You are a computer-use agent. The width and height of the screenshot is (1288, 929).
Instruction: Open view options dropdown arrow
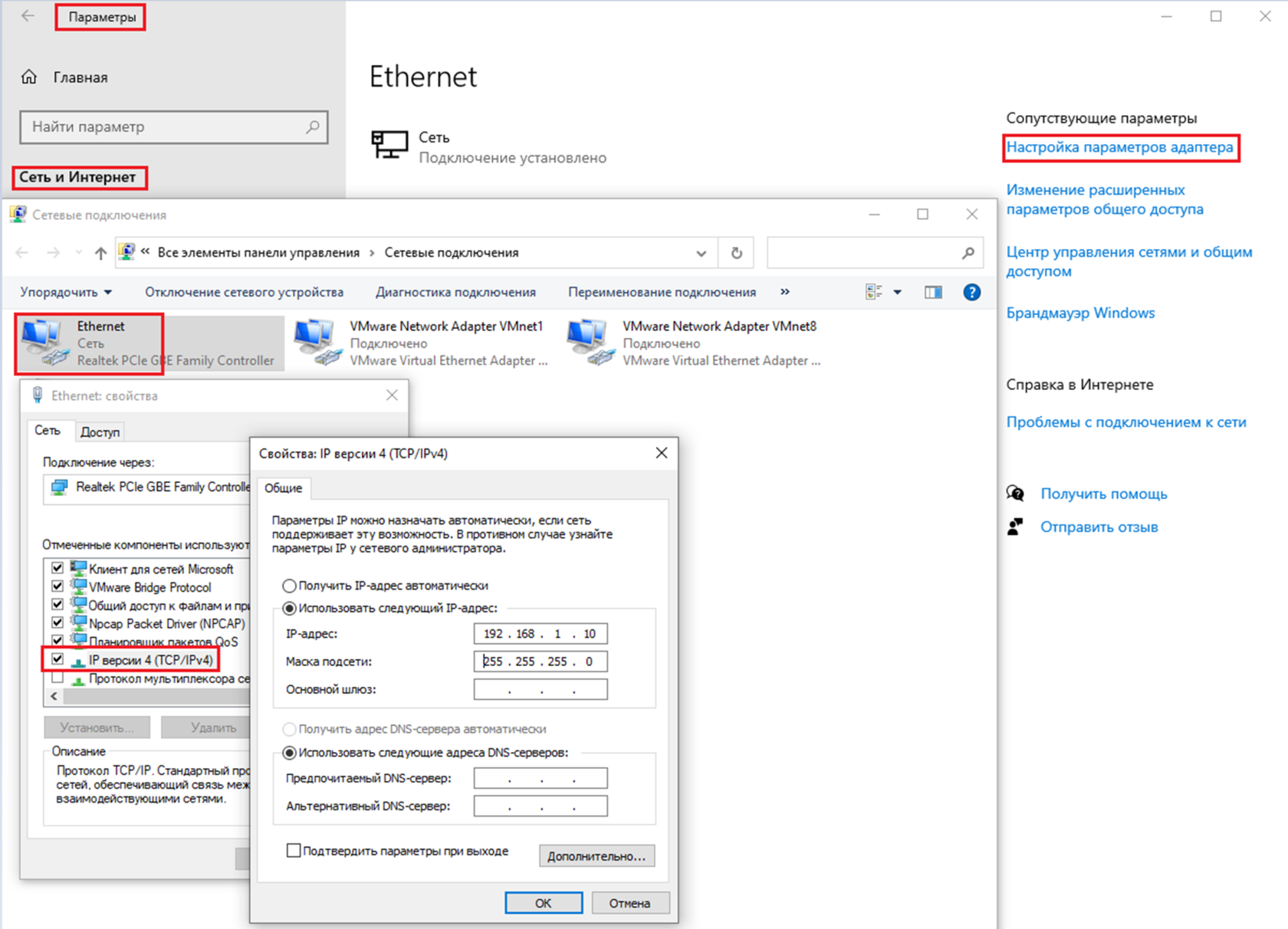[897, 292]
